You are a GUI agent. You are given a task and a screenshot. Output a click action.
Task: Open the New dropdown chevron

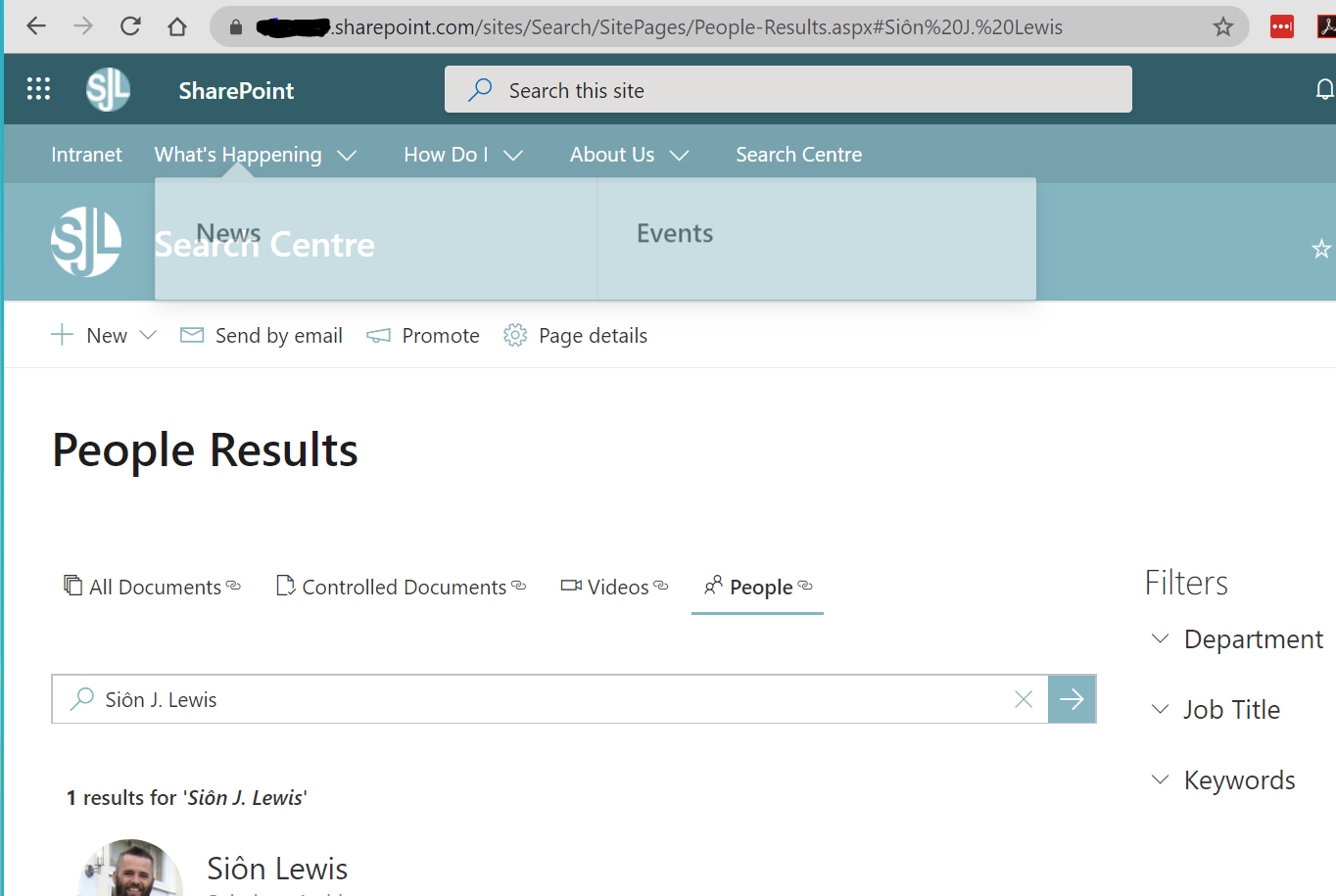(149, 335)
